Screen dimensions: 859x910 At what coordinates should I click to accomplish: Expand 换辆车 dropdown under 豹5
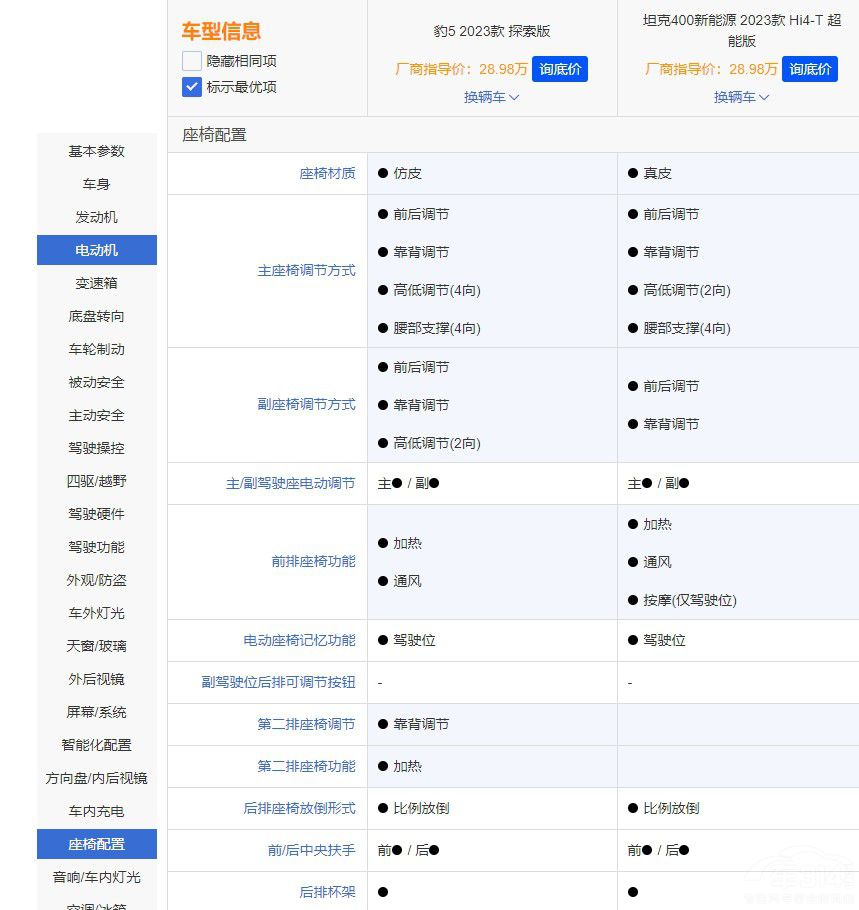coord(491,98)
